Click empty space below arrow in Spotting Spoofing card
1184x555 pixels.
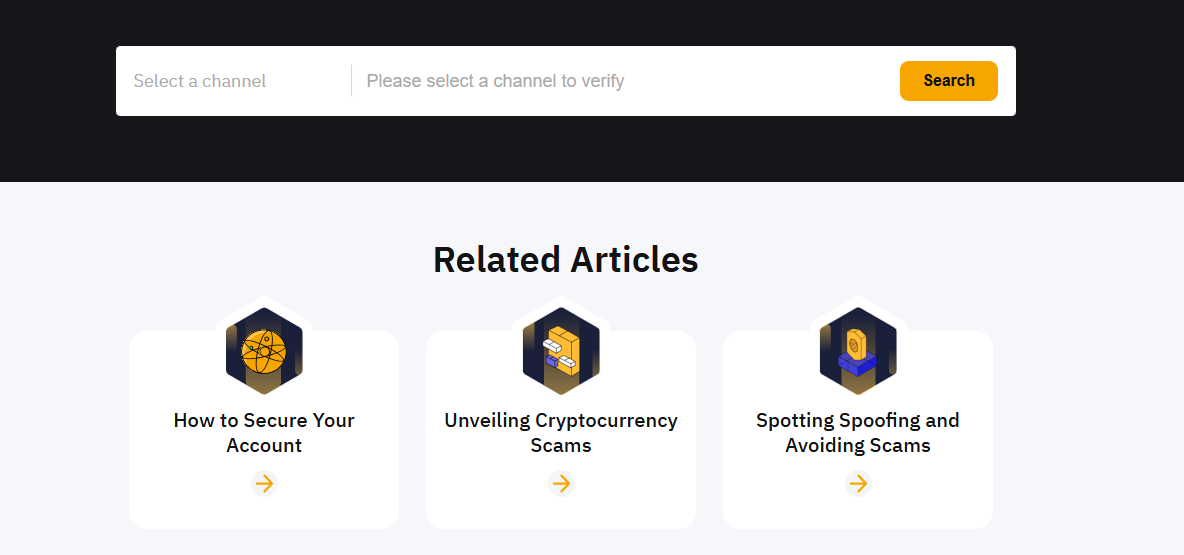pos(858,512)
